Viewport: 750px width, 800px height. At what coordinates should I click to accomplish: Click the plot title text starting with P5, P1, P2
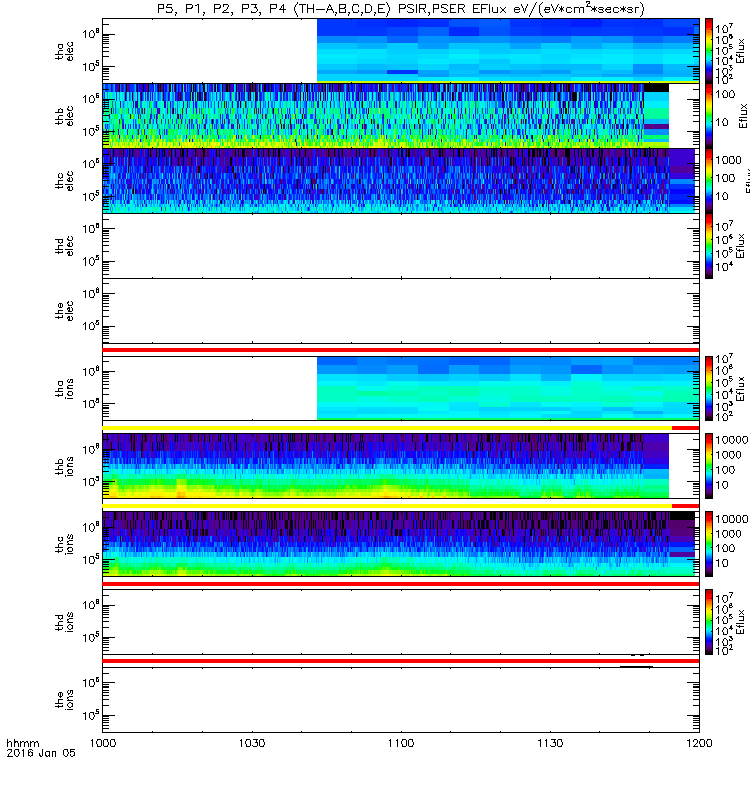coord(401,9)
